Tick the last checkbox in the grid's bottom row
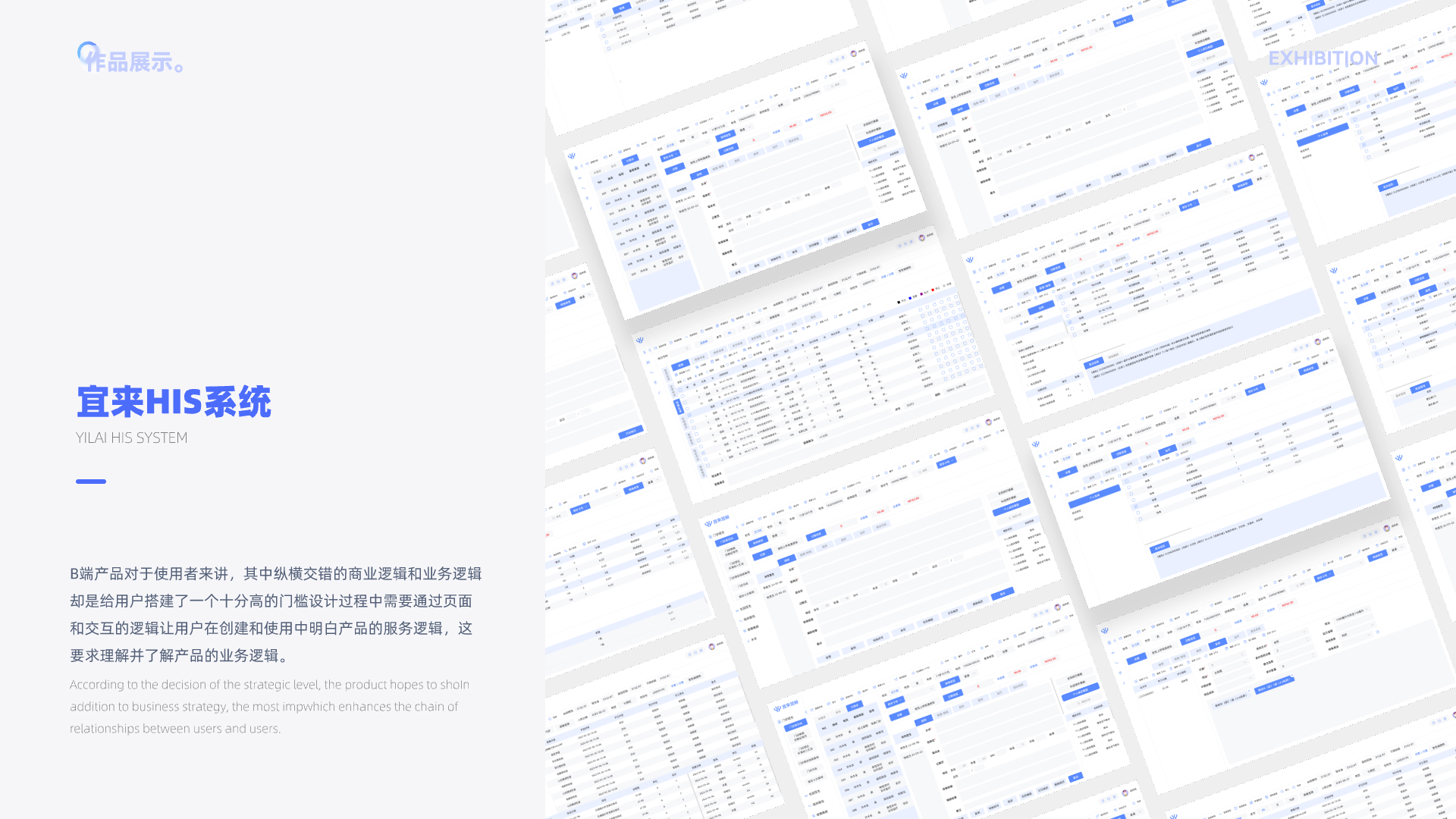Image resolution: width=1456 pixels, height=819 pixels. coord(981,366)
